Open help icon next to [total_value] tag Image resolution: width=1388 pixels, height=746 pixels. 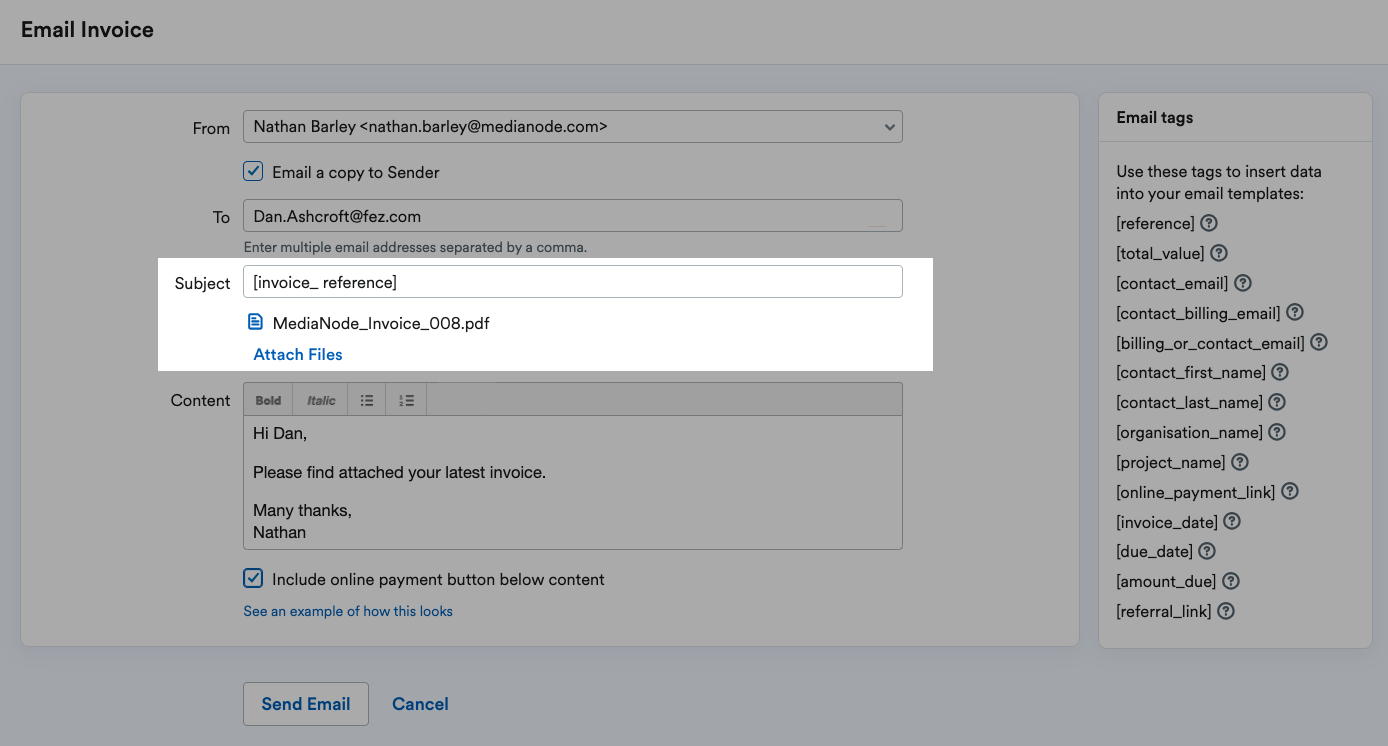point(1219,253)
